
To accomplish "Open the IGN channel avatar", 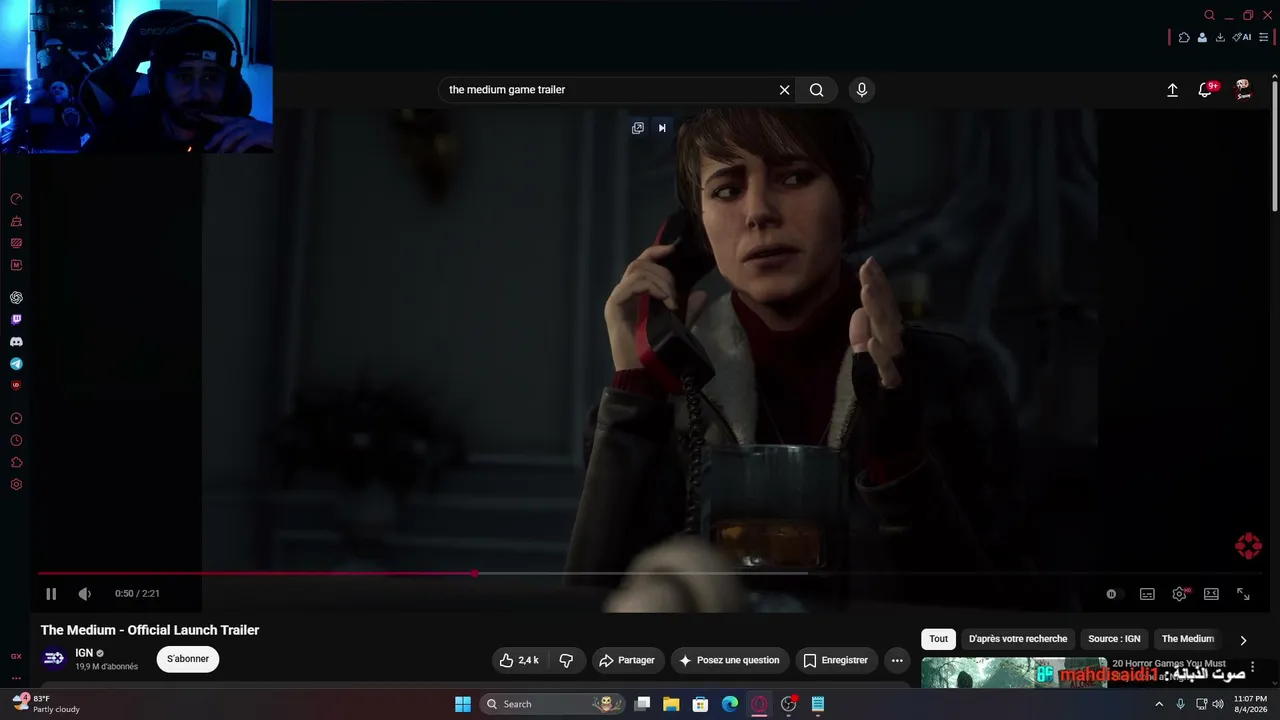I will [54, 658].
